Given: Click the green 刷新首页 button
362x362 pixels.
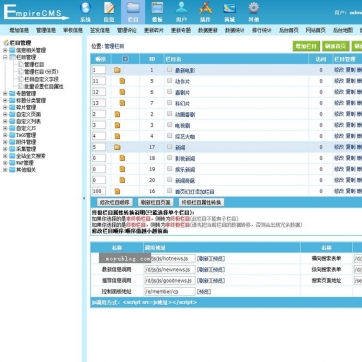Looking at the screenshot, I should 336,46.
